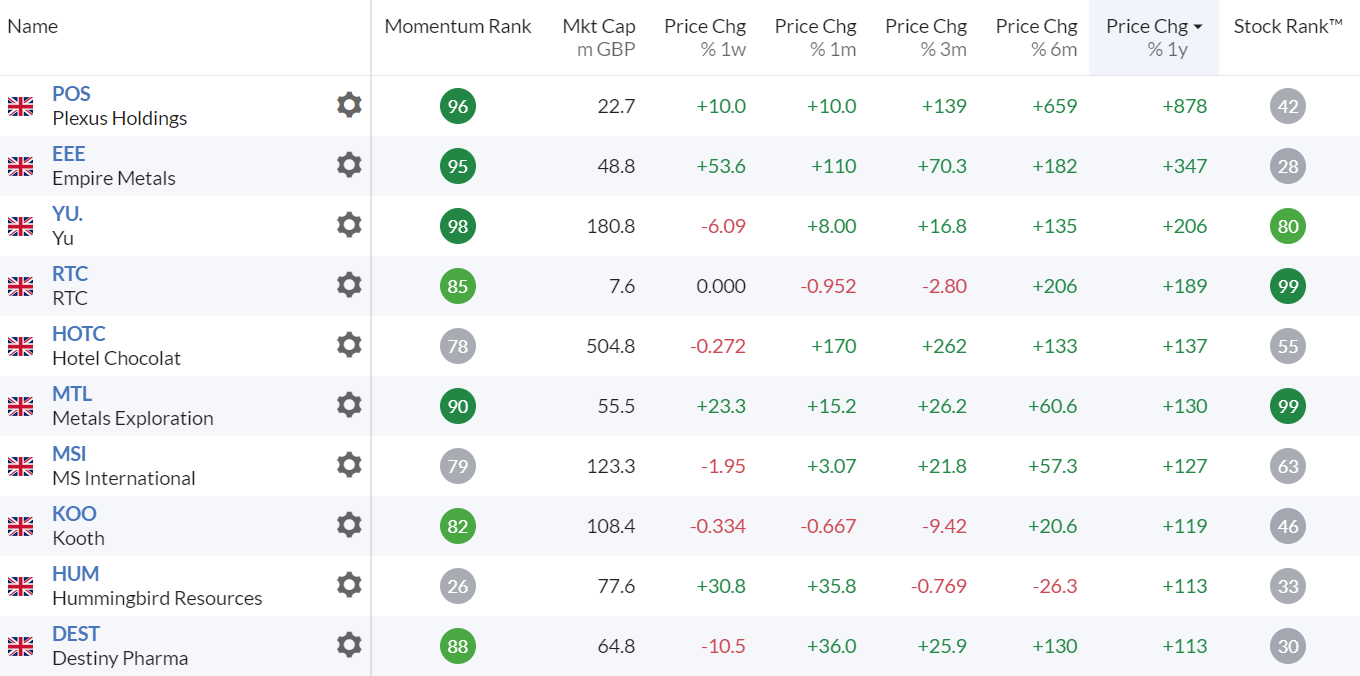Sort by Price Chg % 1w header

(705, 38)
